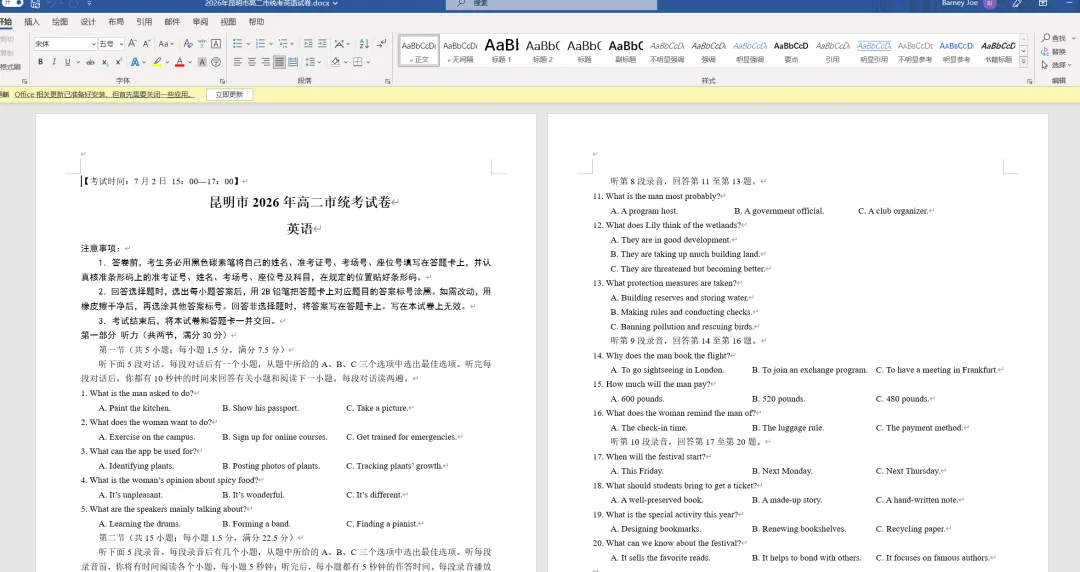Apply the 无间隔 style

(460, 50)
